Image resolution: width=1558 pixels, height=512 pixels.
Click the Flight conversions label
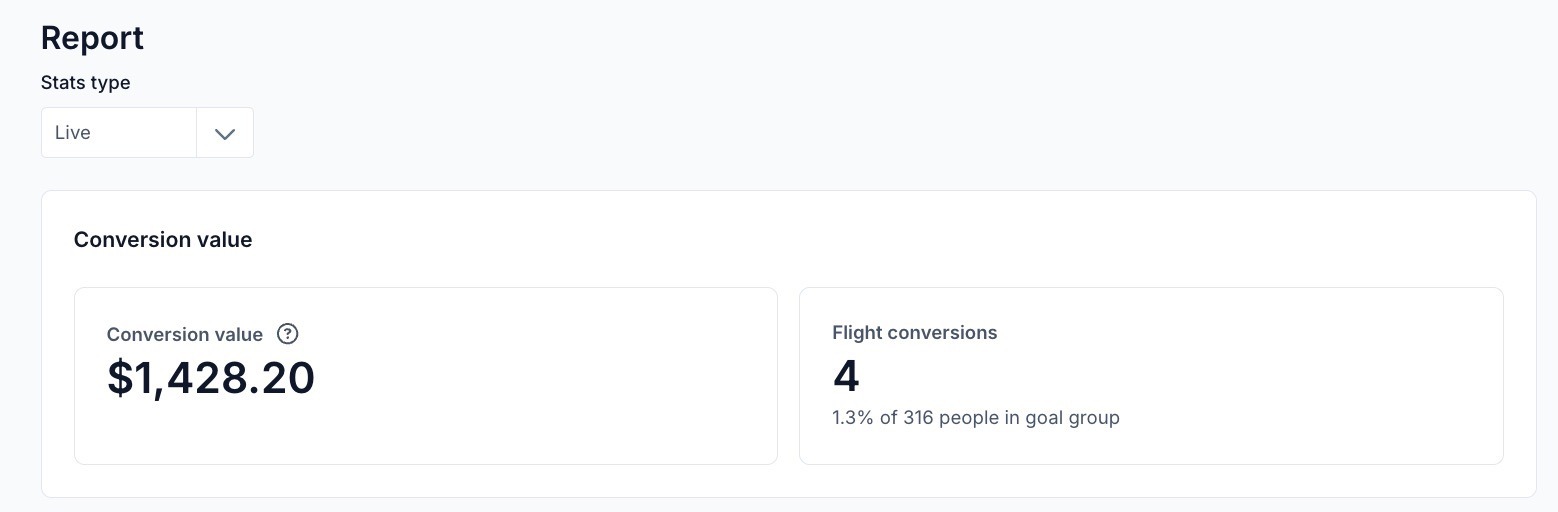(x=914, y=333)
